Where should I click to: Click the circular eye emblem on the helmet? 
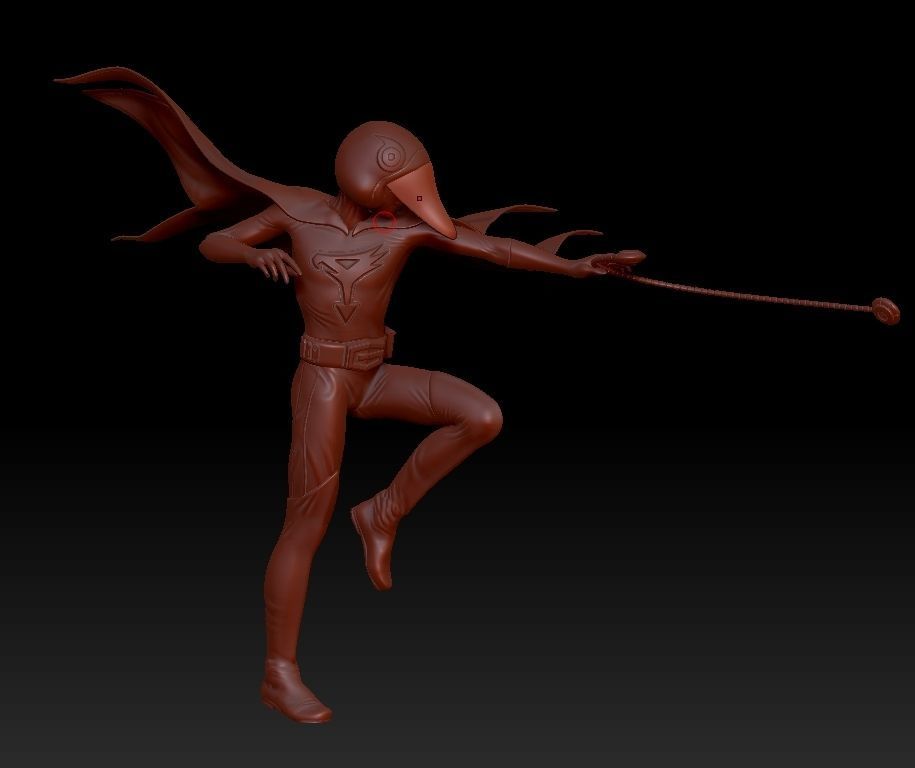pyautogui.click(x=390, y=156)
